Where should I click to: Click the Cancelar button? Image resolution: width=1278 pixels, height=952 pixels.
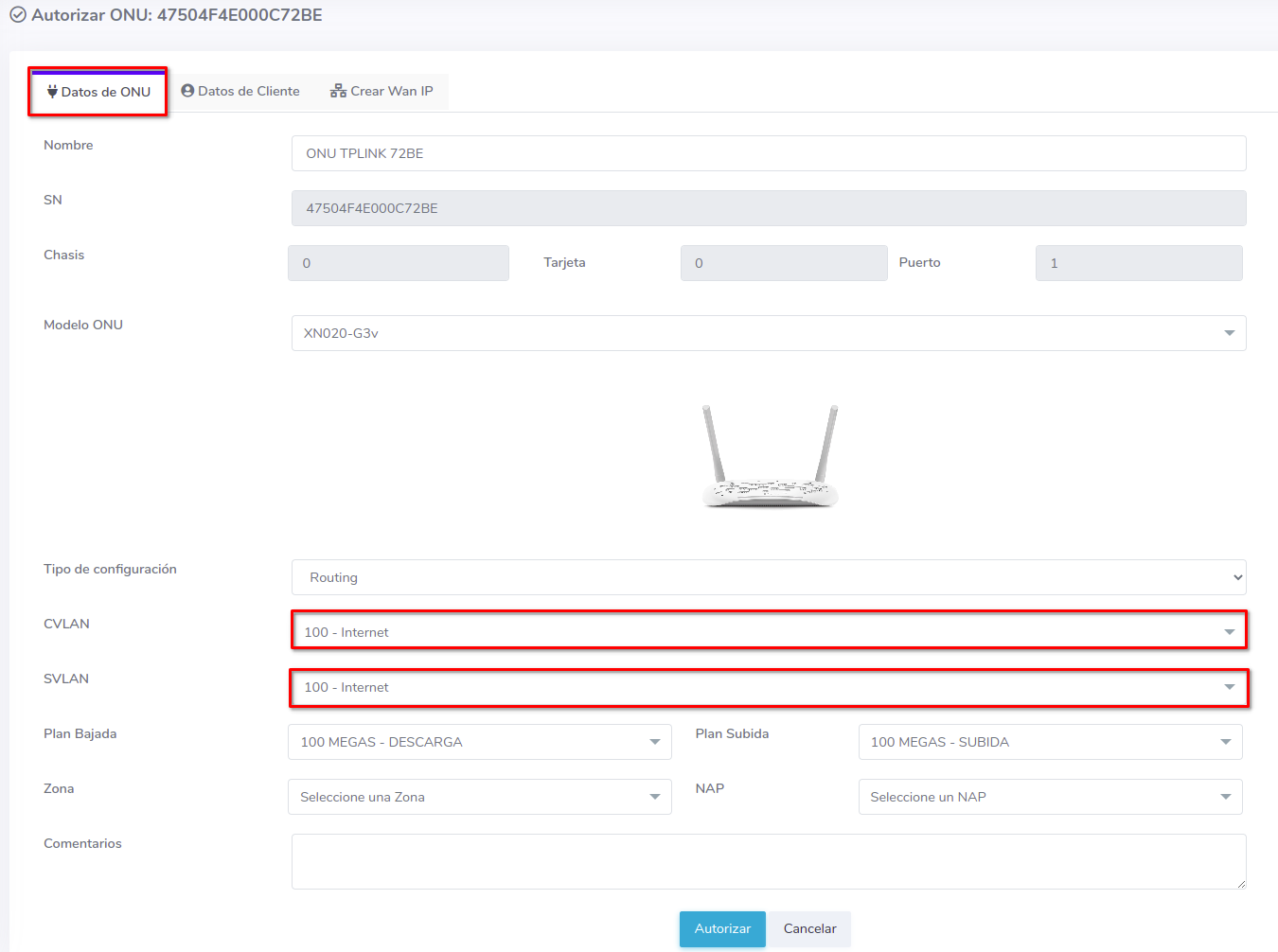pos(809,928)
